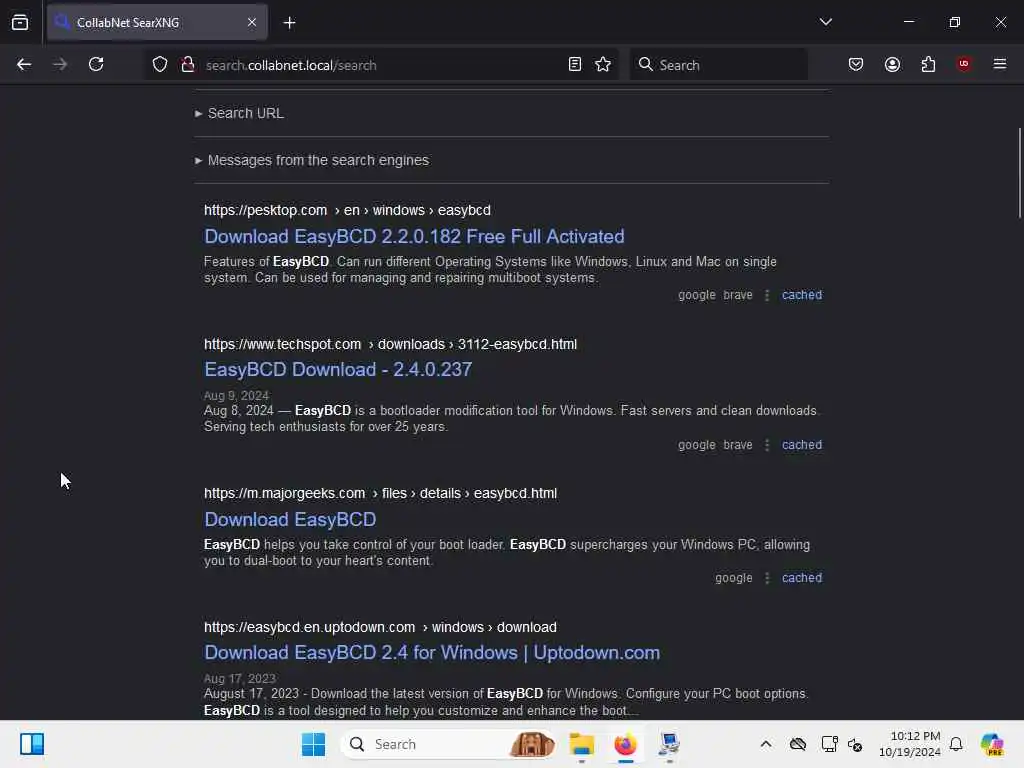Click the https://pesktop.com URL text

(x=265, y=210)
